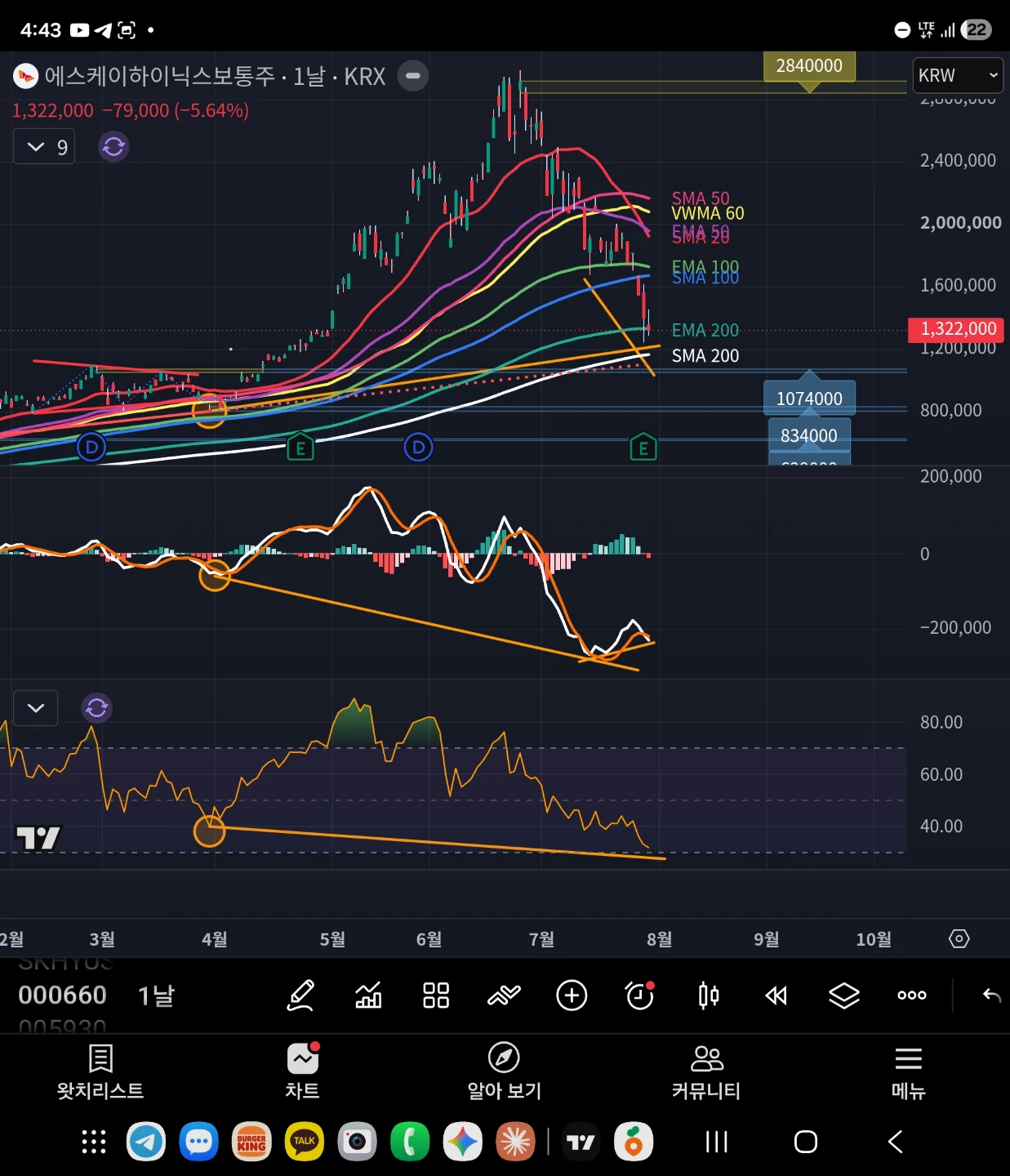Launch the Burger King app
This screenshot has width=1010, height=1176.
(x=251, y=1142)
